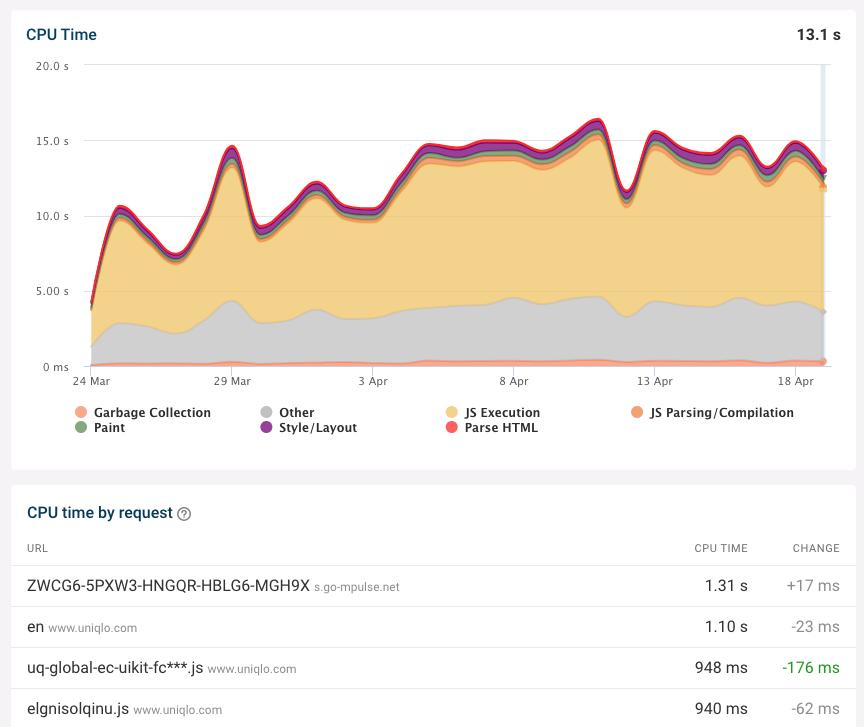This screenshot has height=727, width=864.
Task: Click the Other gray color dot
Action: 266,412
